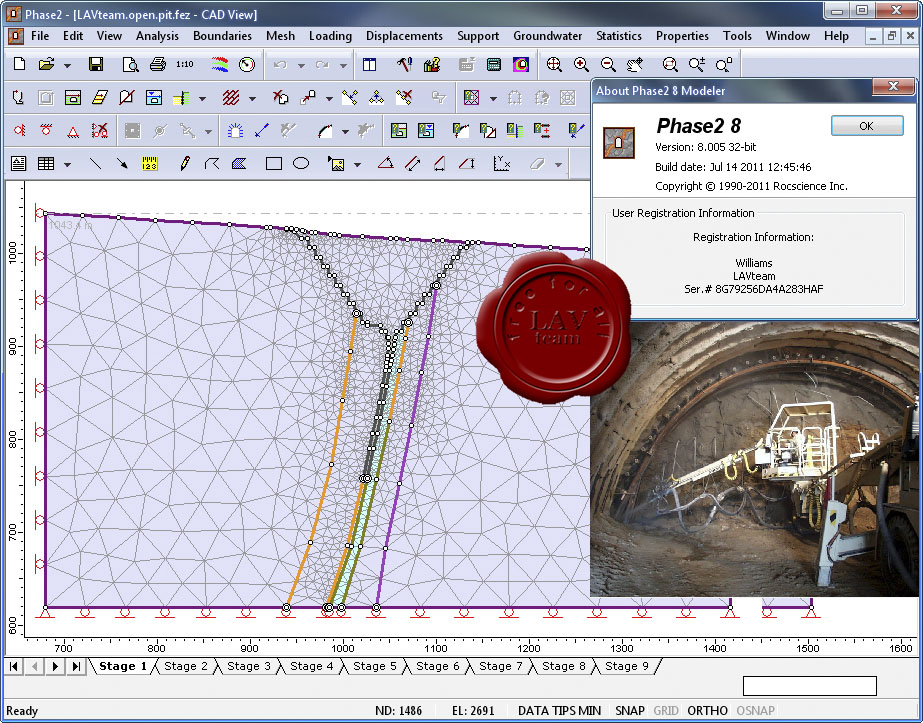The height and width of the screenshot is (723, 923).
Task: Click the 1:10 scale toolbar icon
Action: click(184, 64)
